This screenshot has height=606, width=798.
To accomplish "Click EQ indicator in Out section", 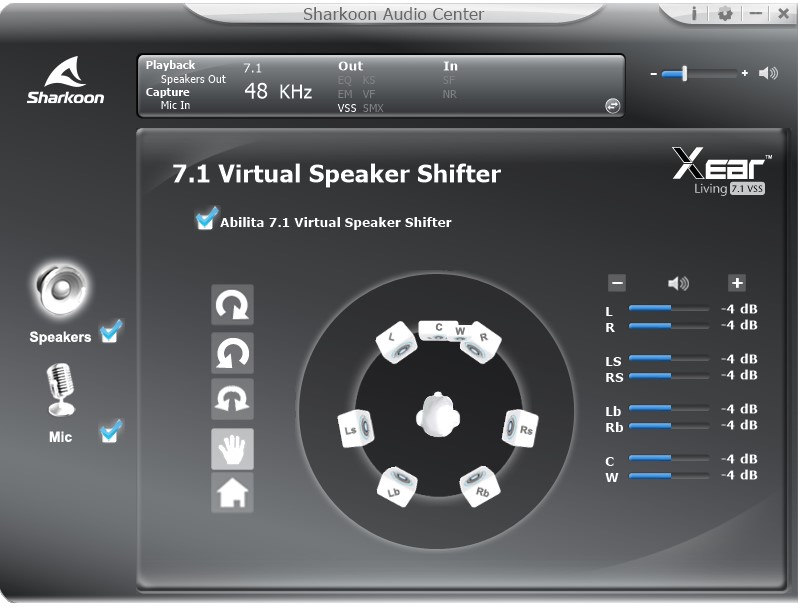I will [x=345, y=80].
